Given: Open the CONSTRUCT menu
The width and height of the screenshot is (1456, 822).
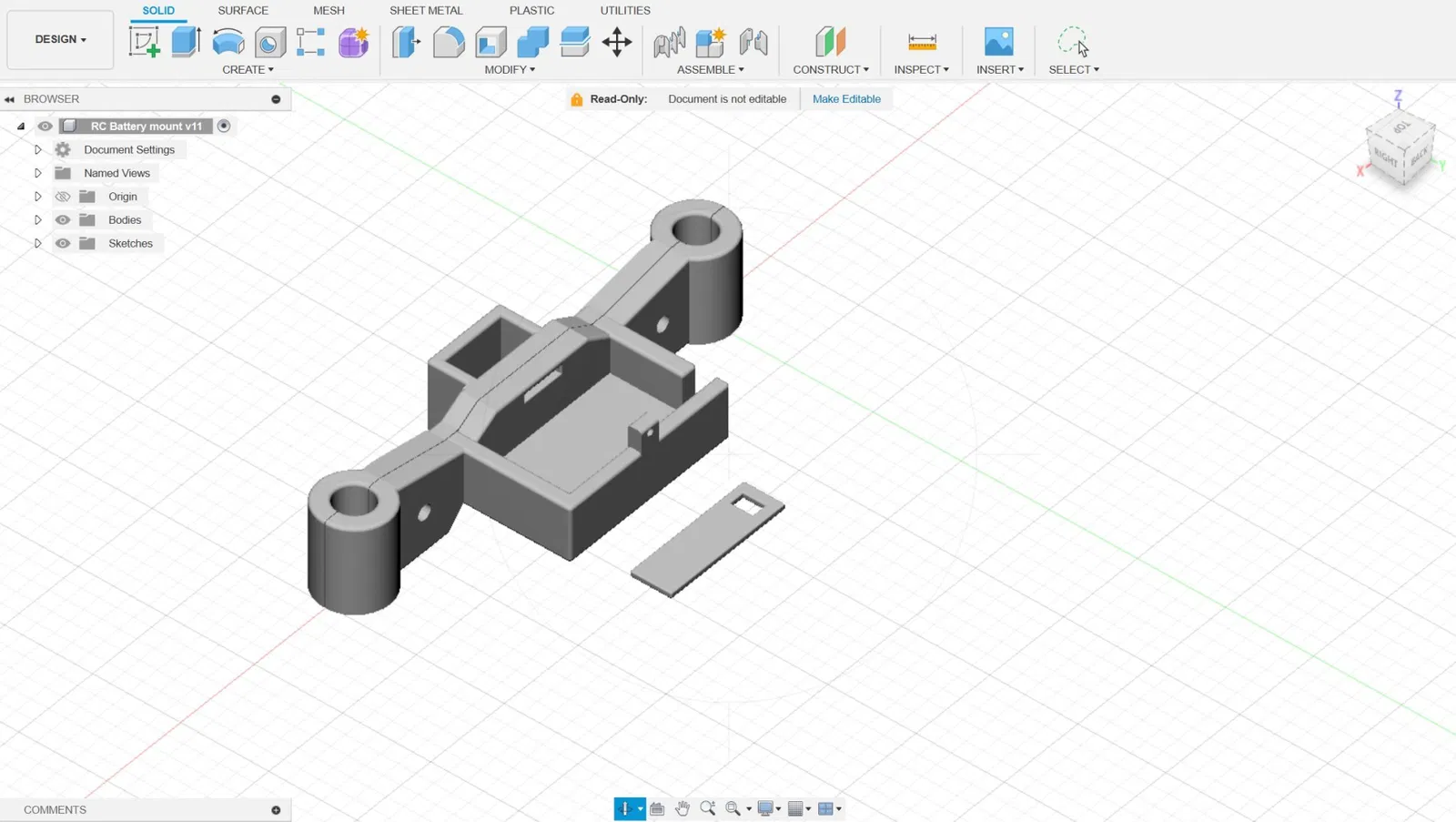Looking at the screenshot, I should (x=830, y=69).
